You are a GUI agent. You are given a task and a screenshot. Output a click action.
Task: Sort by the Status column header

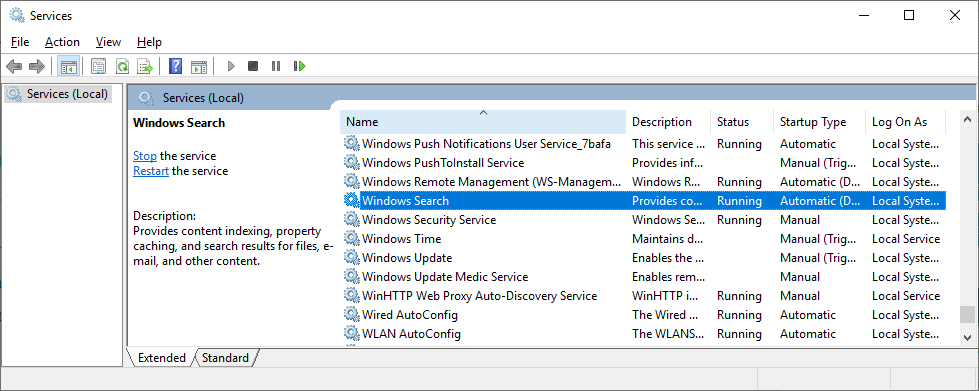(742, 122)
